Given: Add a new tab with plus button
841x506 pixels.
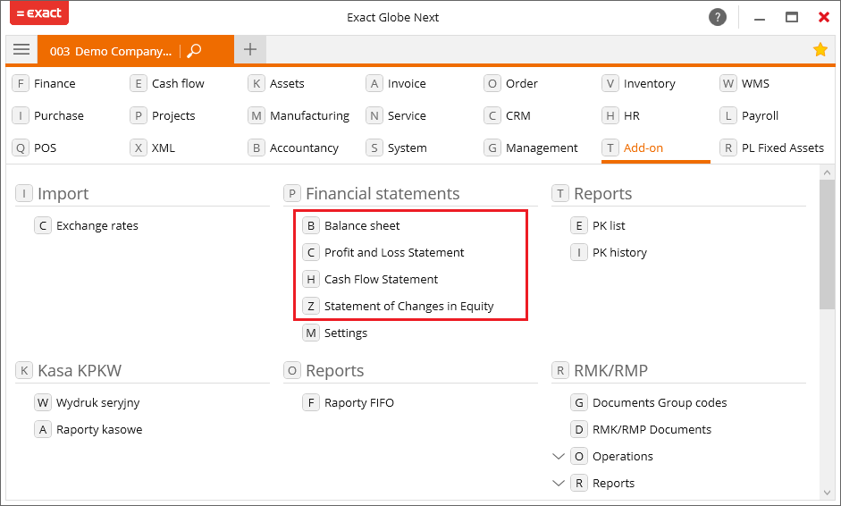Looking at the screenshot, I should click(x=250, y=50).
